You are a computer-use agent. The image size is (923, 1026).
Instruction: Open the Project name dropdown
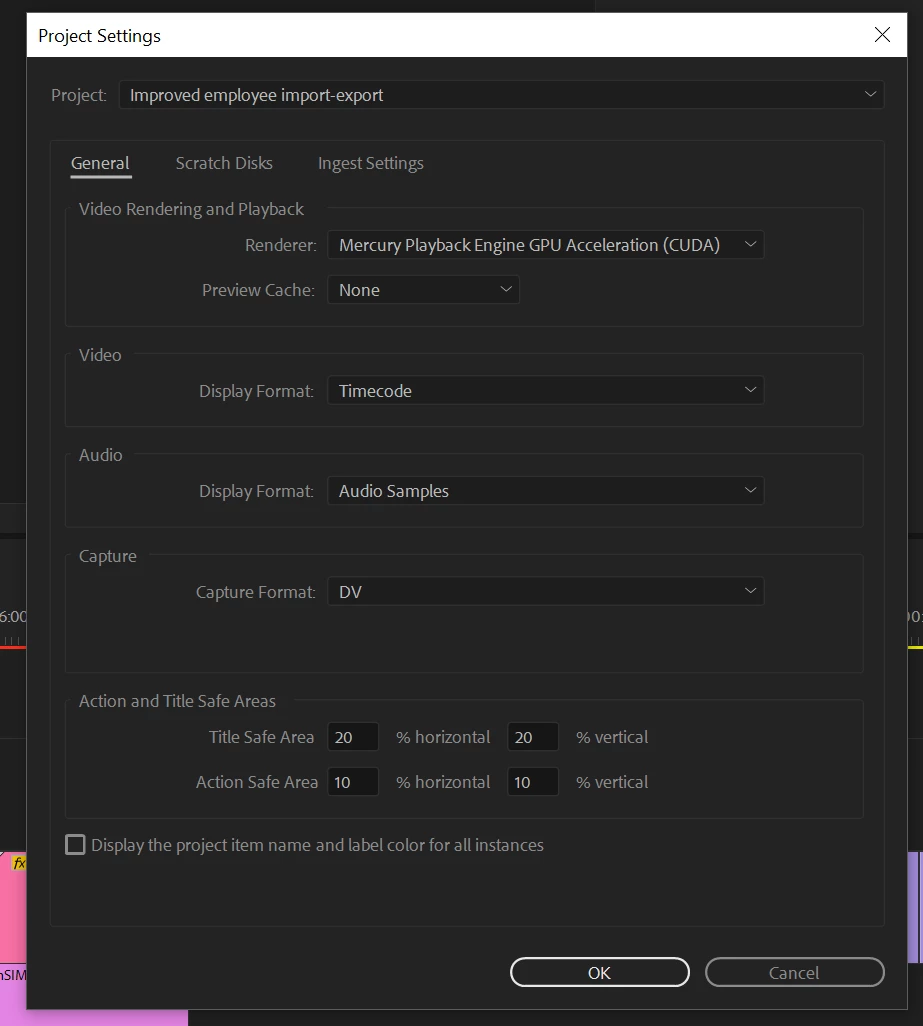click(x=501, y=95)
